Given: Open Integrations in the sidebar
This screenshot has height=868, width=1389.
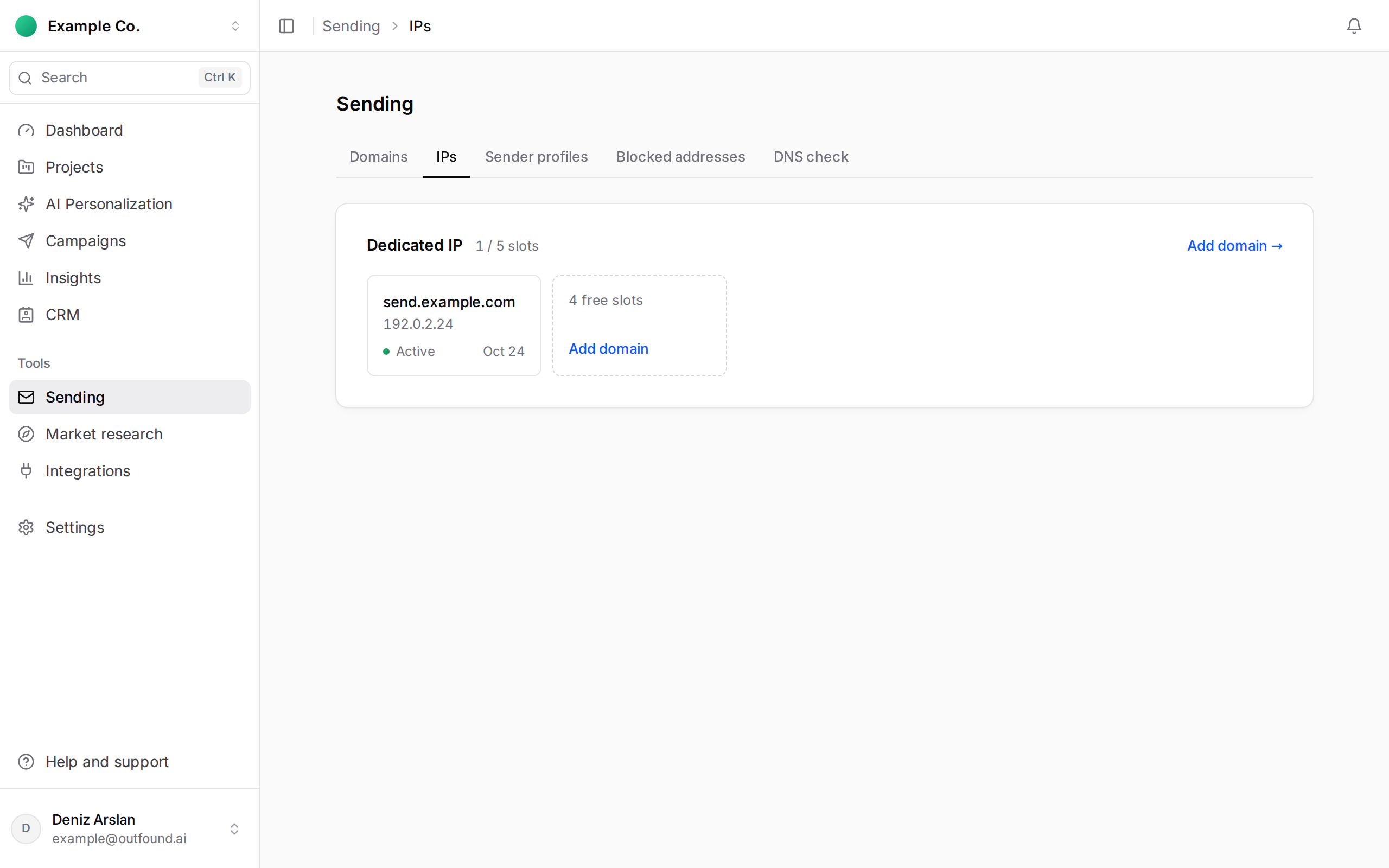Looking at the screenshot, I should pyautogui.click(x=130, y=471).
